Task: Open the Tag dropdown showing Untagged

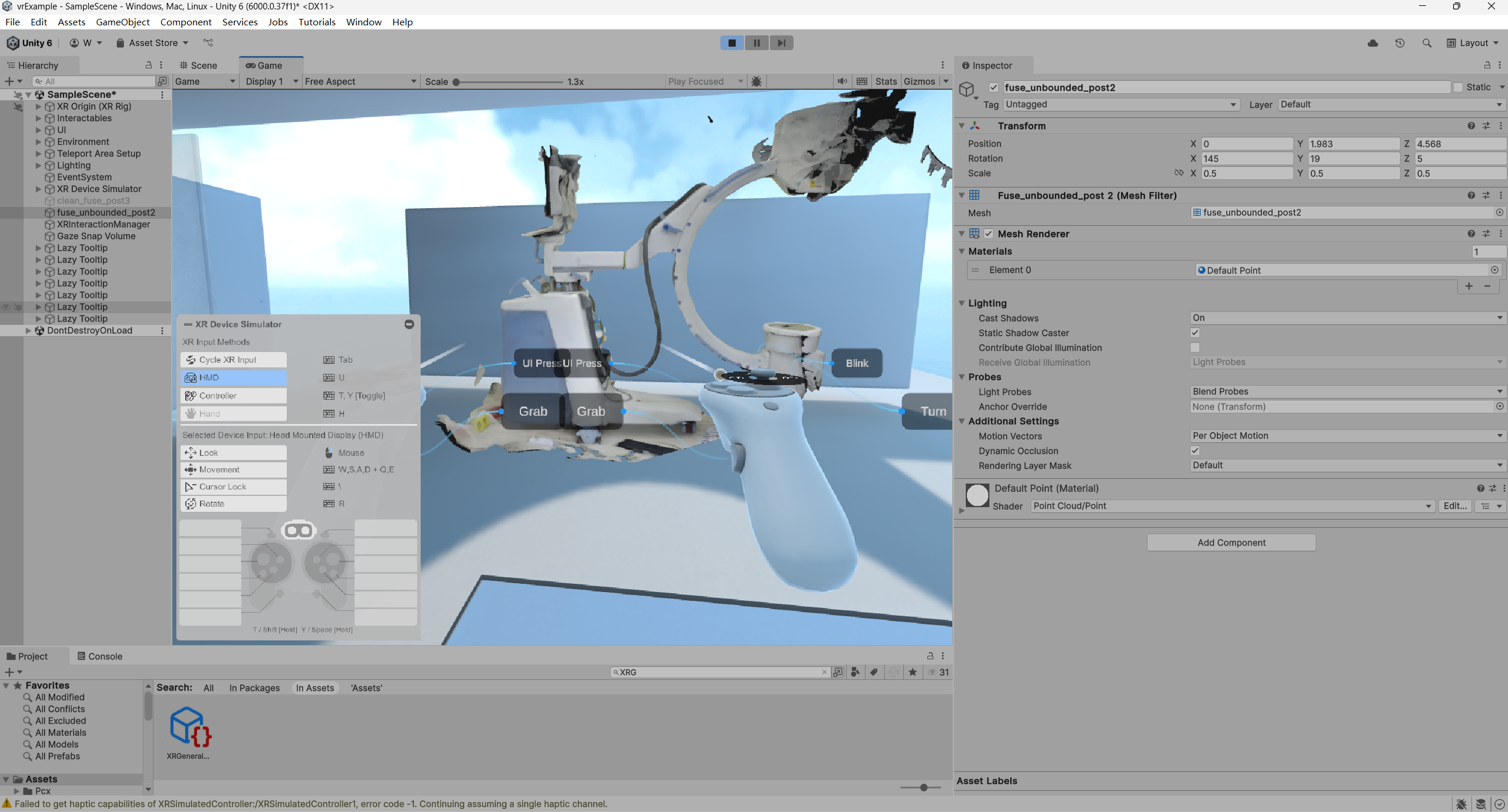Action: click(x=1121, y=104)
